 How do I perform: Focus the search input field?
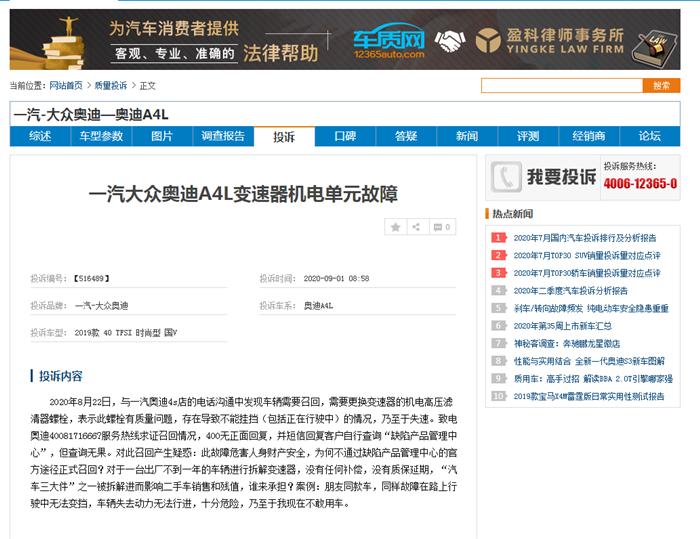point(562,86)
